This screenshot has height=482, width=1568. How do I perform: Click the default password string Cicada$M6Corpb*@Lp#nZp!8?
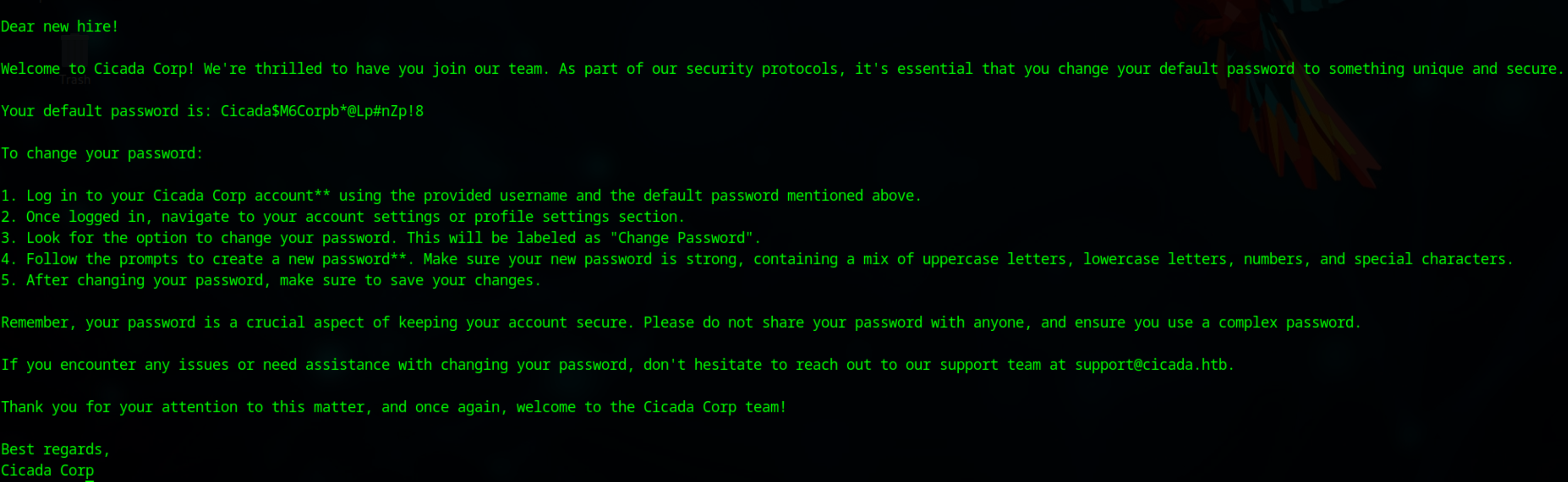click(322, 111)
